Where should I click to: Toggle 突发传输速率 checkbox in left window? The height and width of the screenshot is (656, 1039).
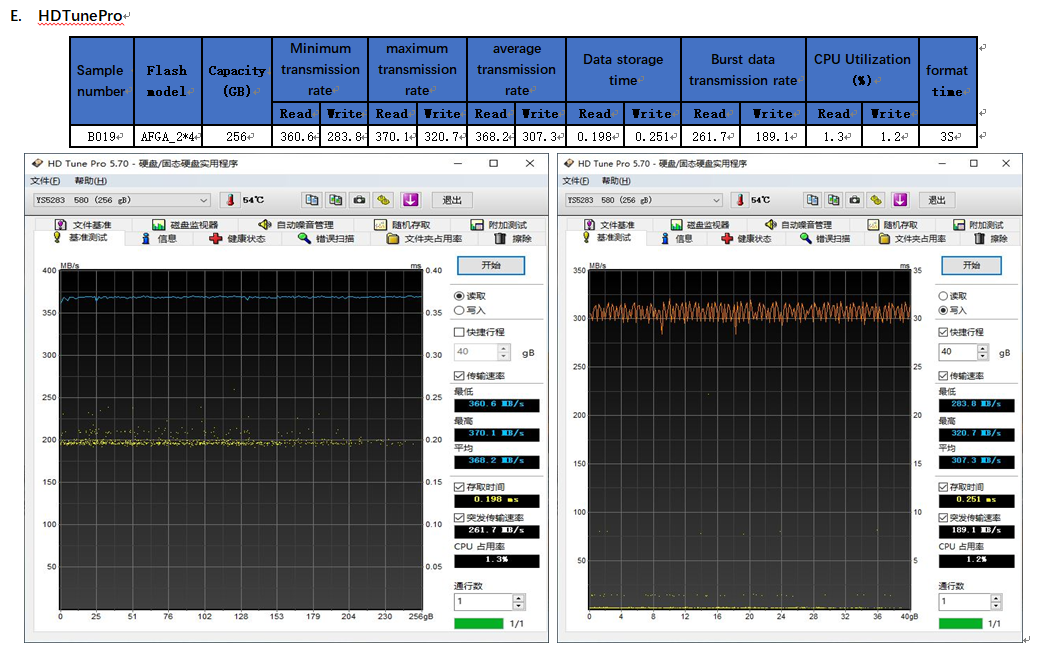pos(459,518)
